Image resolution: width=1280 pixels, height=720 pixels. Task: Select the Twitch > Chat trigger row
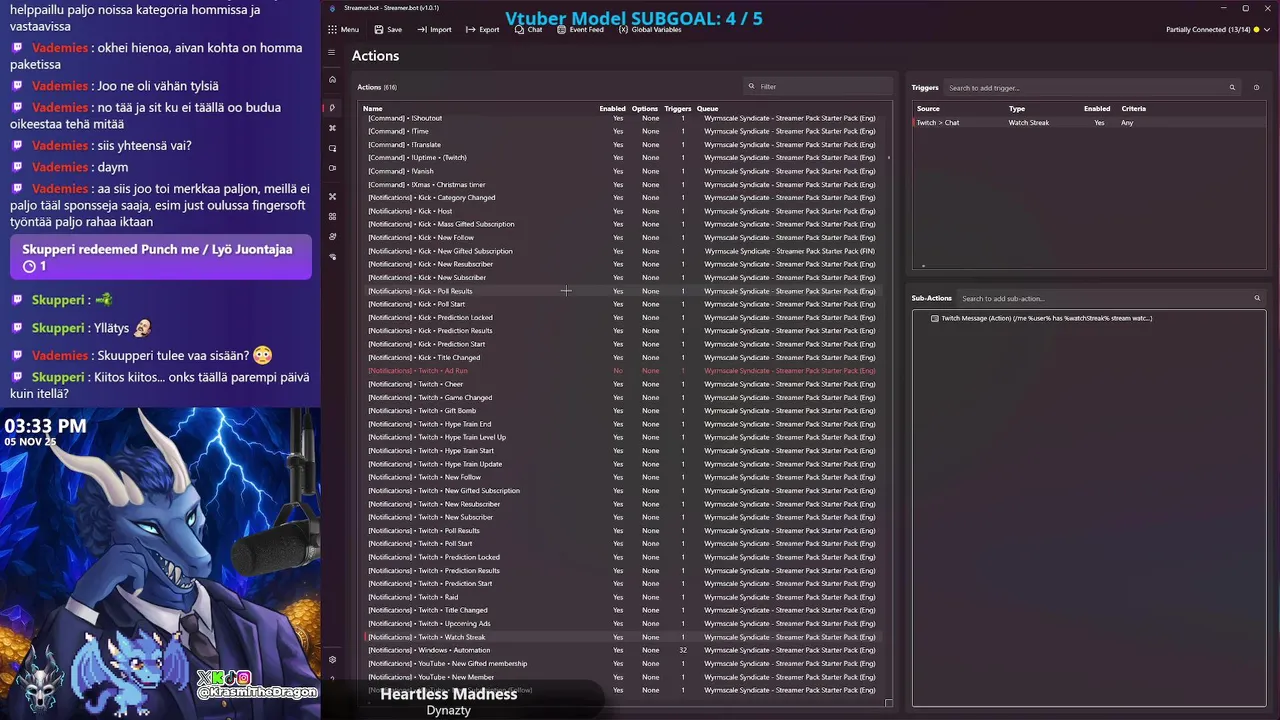(1088, 122)
